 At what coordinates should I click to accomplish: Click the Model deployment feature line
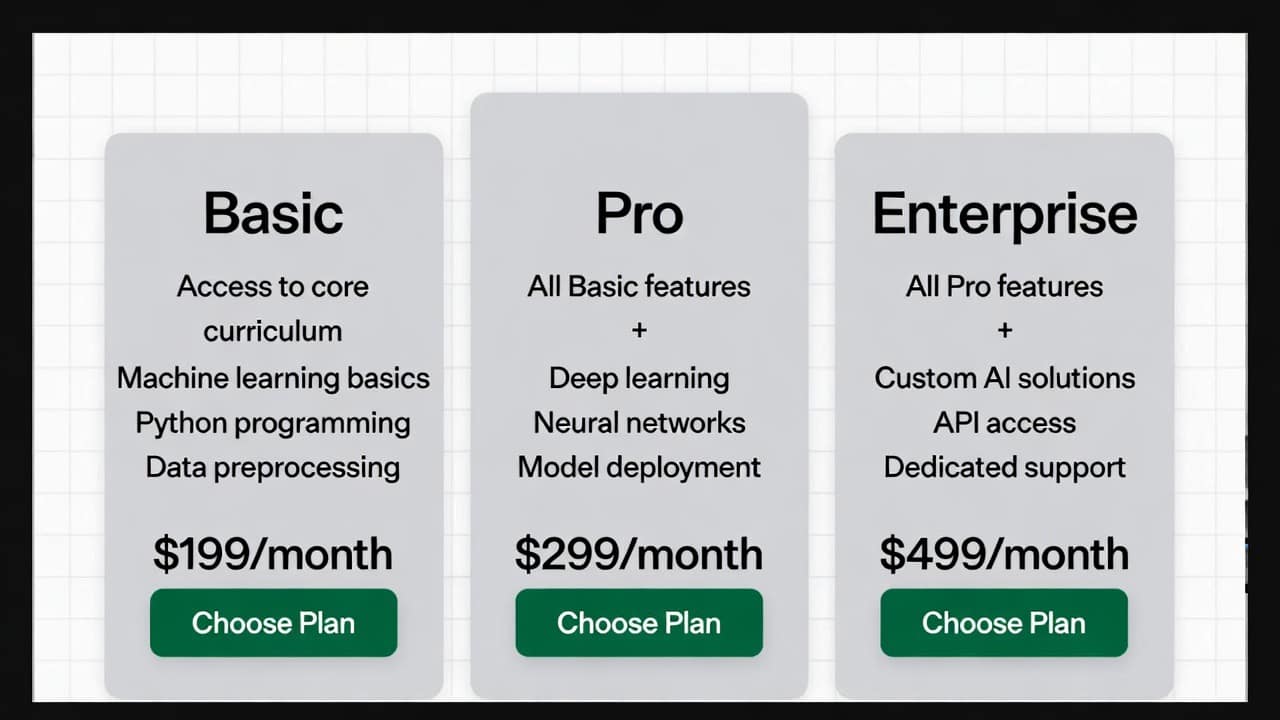pos(639,467)
